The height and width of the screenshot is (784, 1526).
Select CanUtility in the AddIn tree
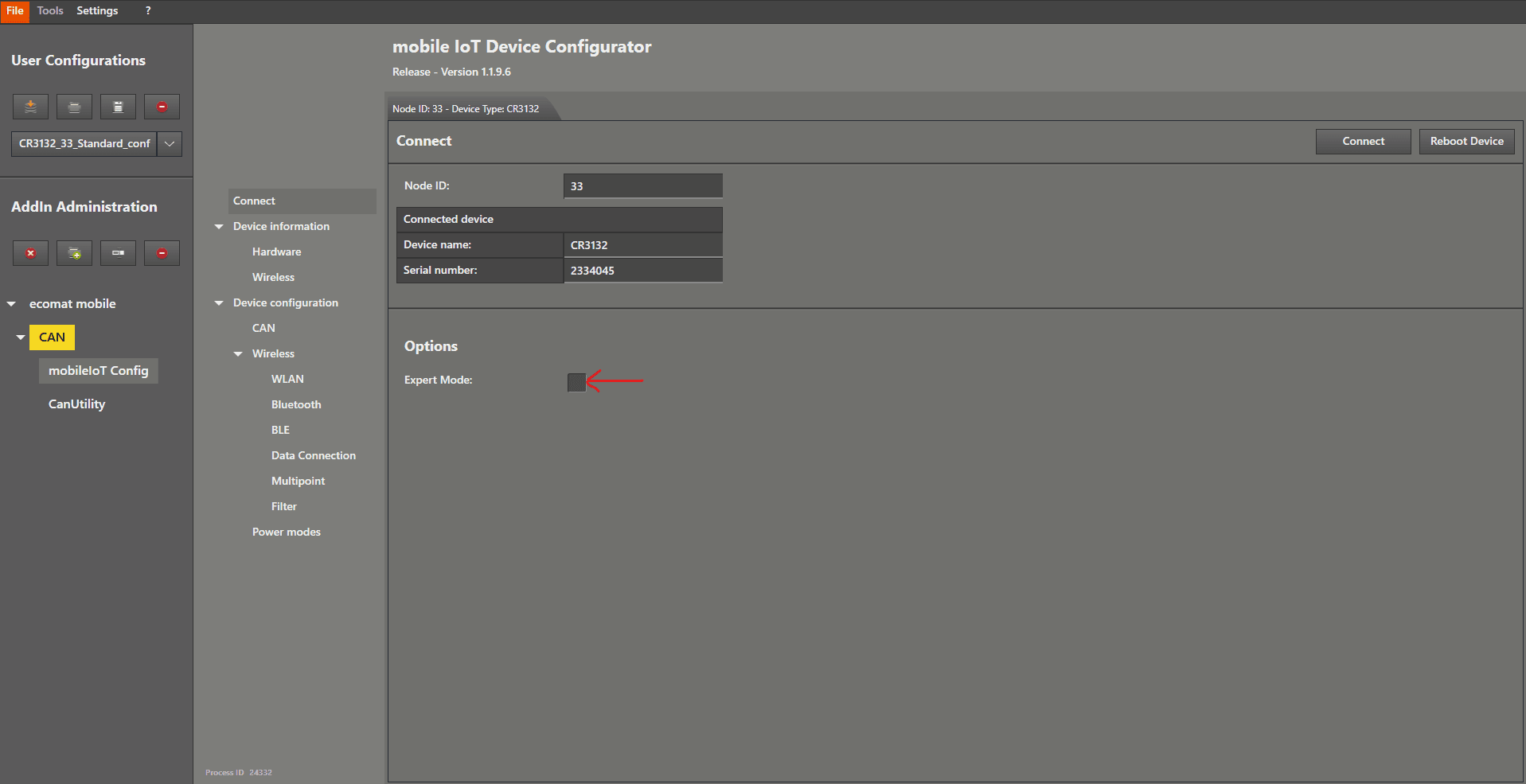[76, 404]
